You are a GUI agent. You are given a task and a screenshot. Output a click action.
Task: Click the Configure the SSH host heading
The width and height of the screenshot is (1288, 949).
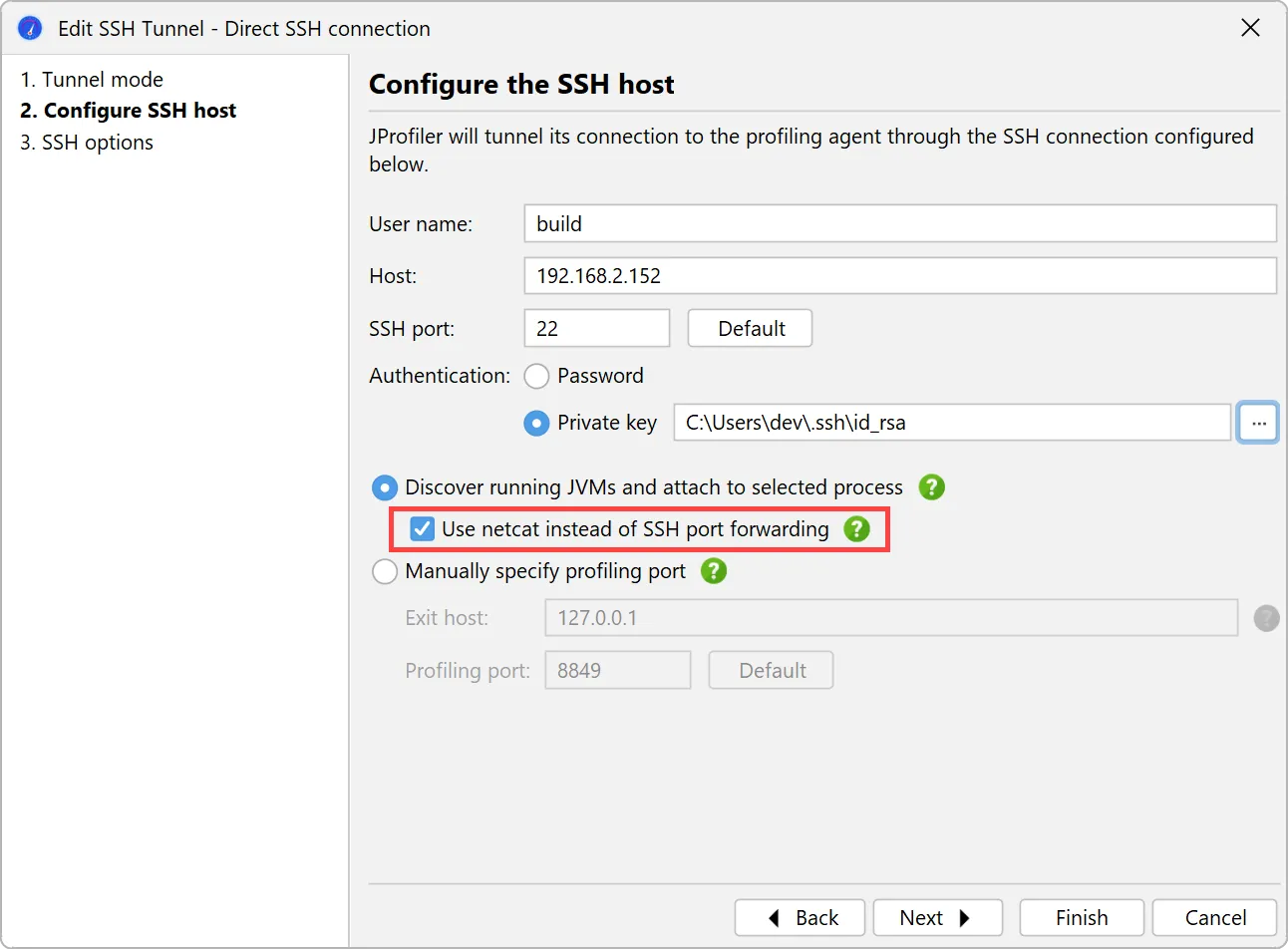pyautogui.click(x=521, y=85)
